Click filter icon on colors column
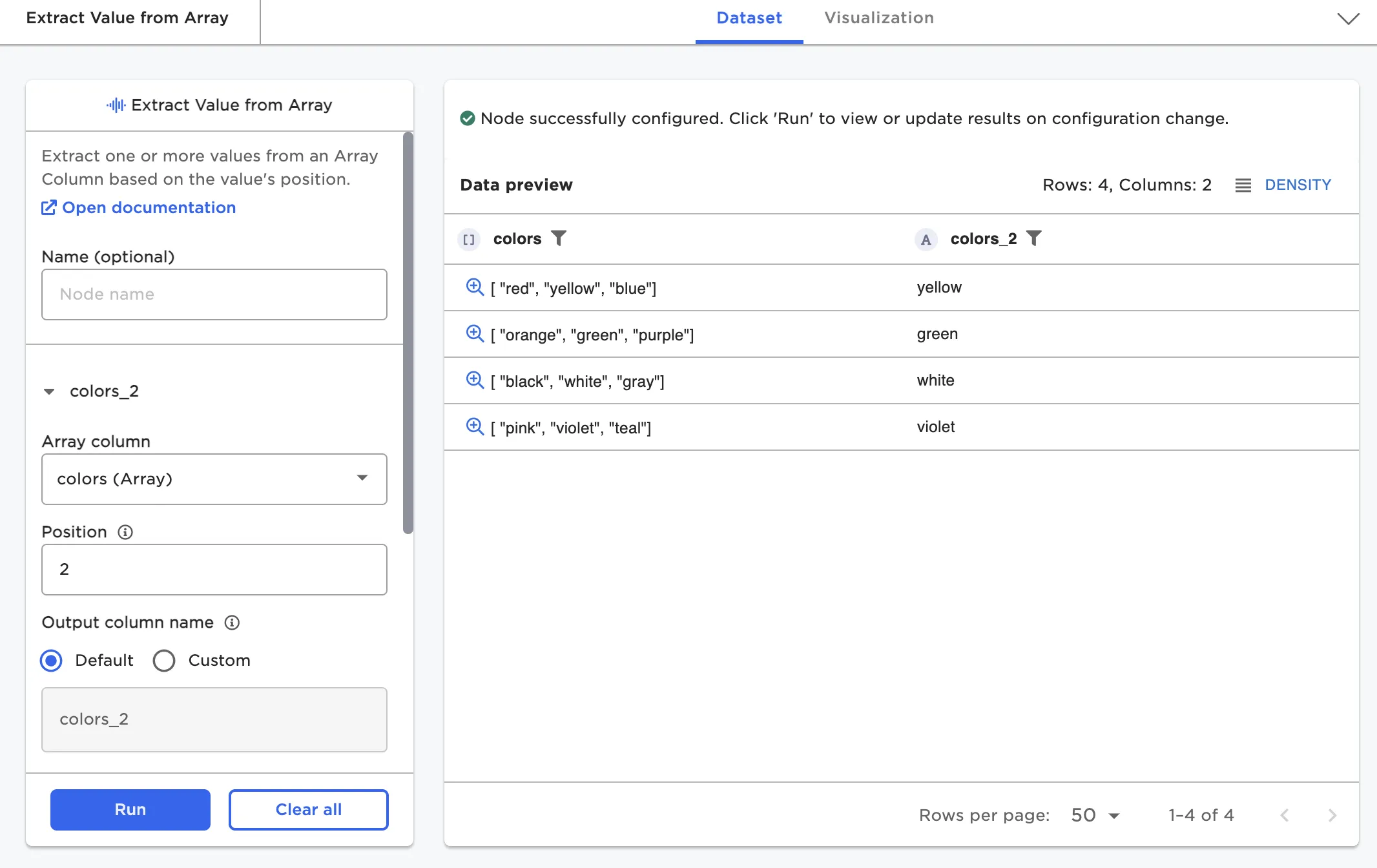 click(559, 238)
